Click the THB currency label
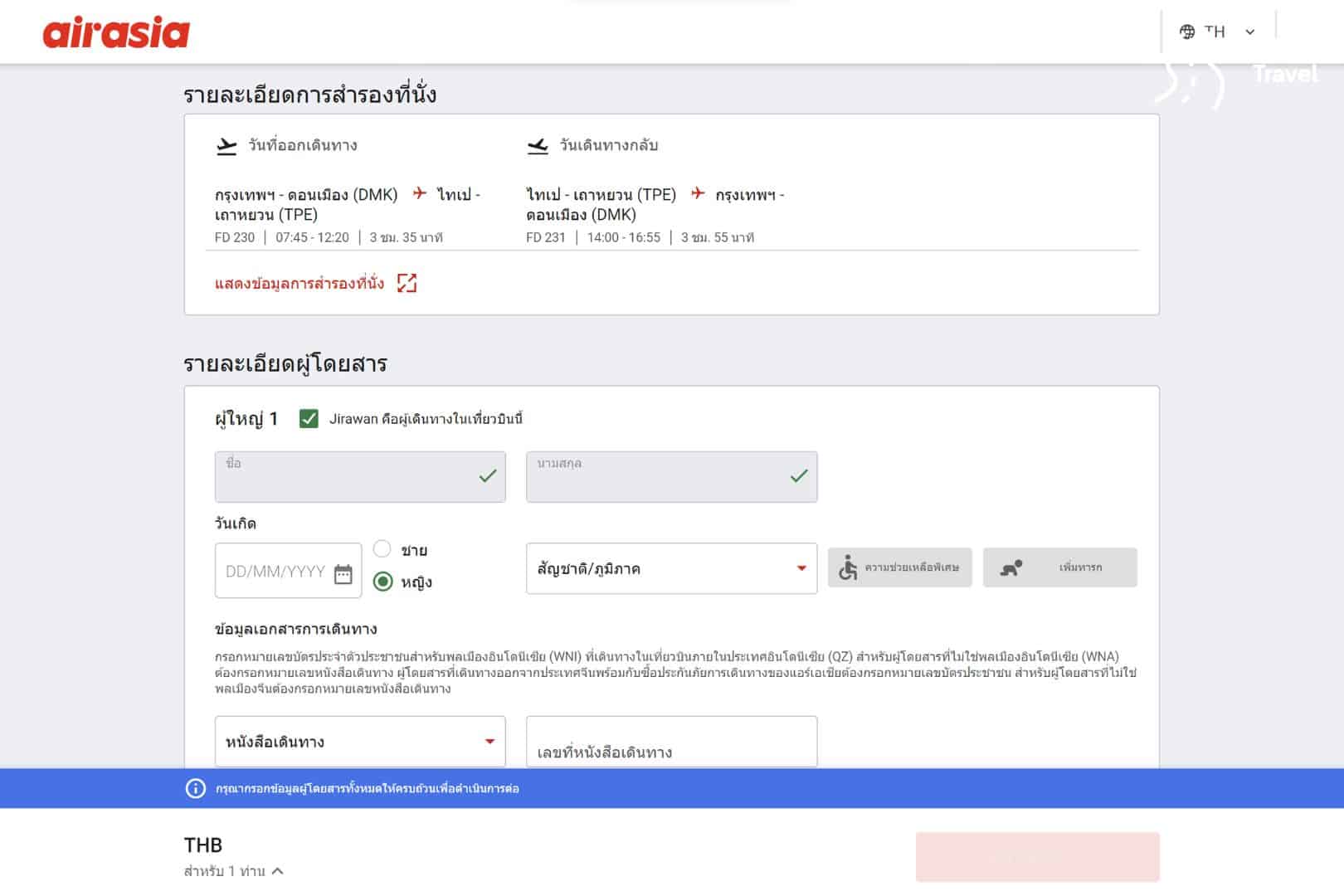Image resolution: width=1344 pixels, height=896 pixels. coord(203,845)
